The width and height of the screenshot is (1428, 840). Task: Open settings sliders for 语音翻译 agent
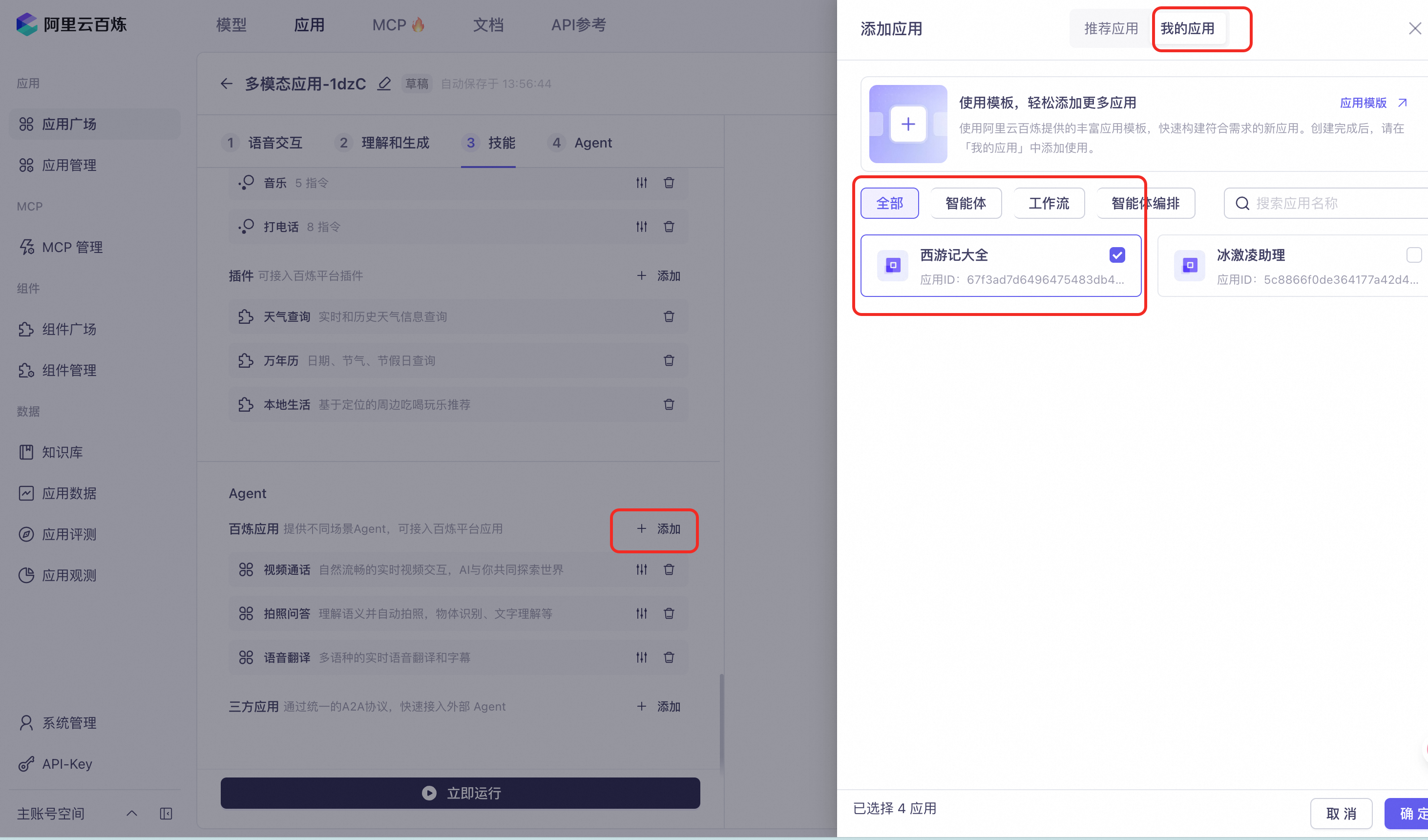[x=641, y=657]
